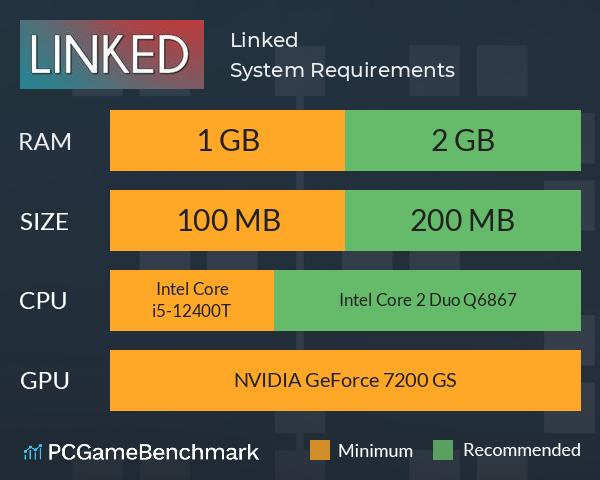This screenshot has width=600, height=480.
Task: Select the 1 GB minimum RAM bar
Action: 227,140
